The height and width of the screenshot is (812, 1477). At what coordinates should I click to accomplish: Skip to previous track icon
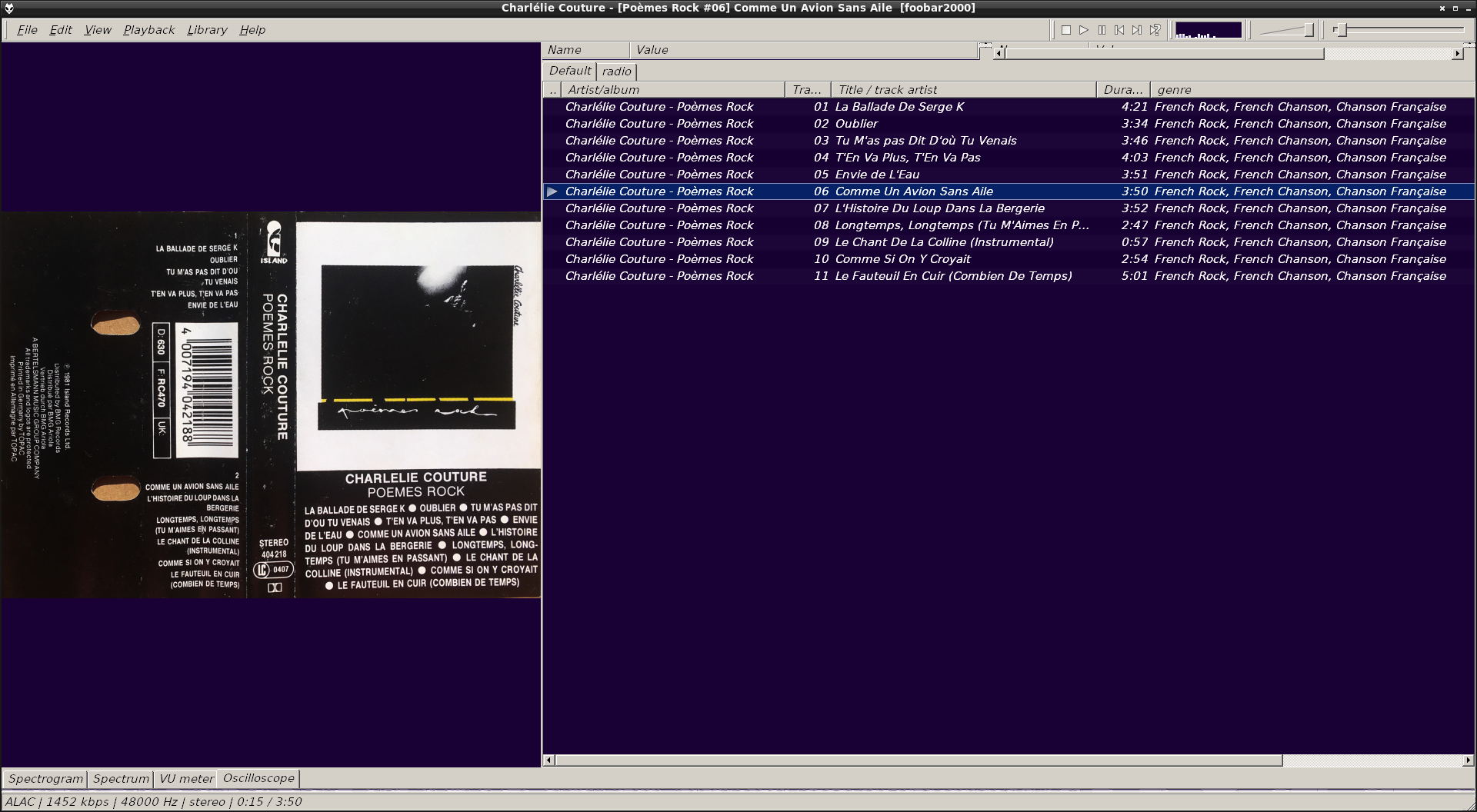pos(1119,30)
